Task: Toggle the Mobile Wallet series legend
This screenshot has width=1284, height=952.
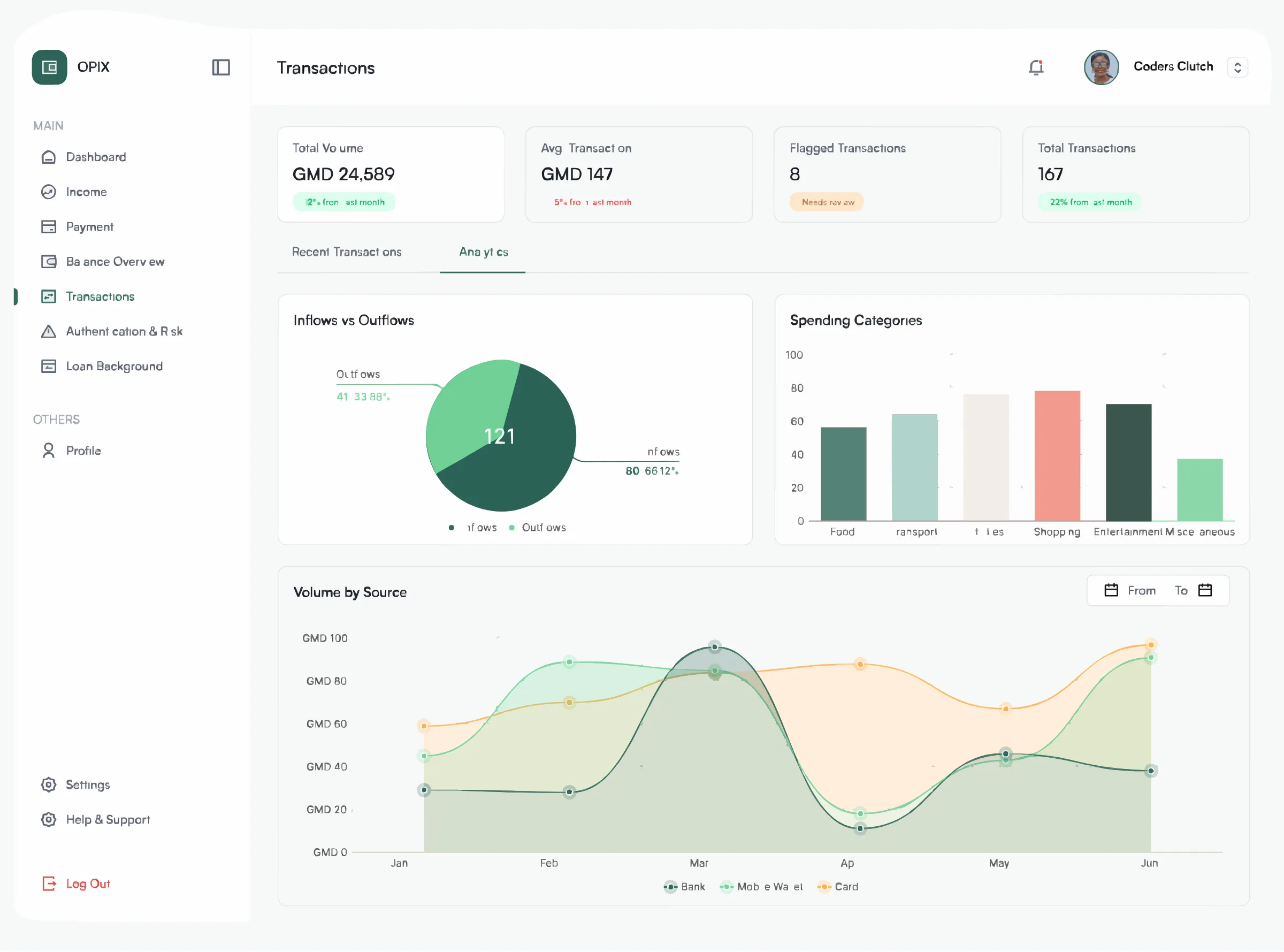Action: tap(761, 887)
